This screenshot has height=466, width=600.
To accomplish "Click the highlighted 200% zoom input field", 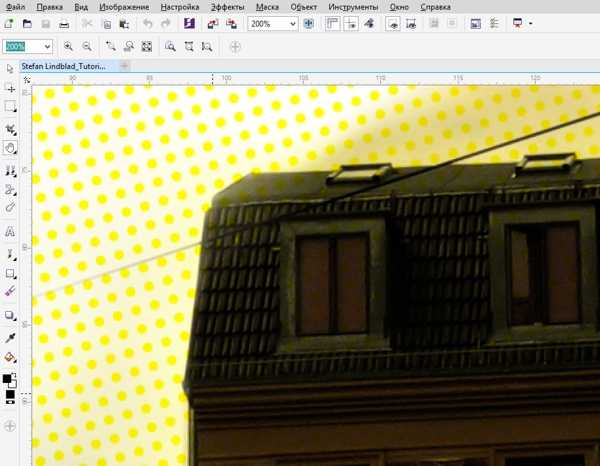I will [x=22, y=47].
